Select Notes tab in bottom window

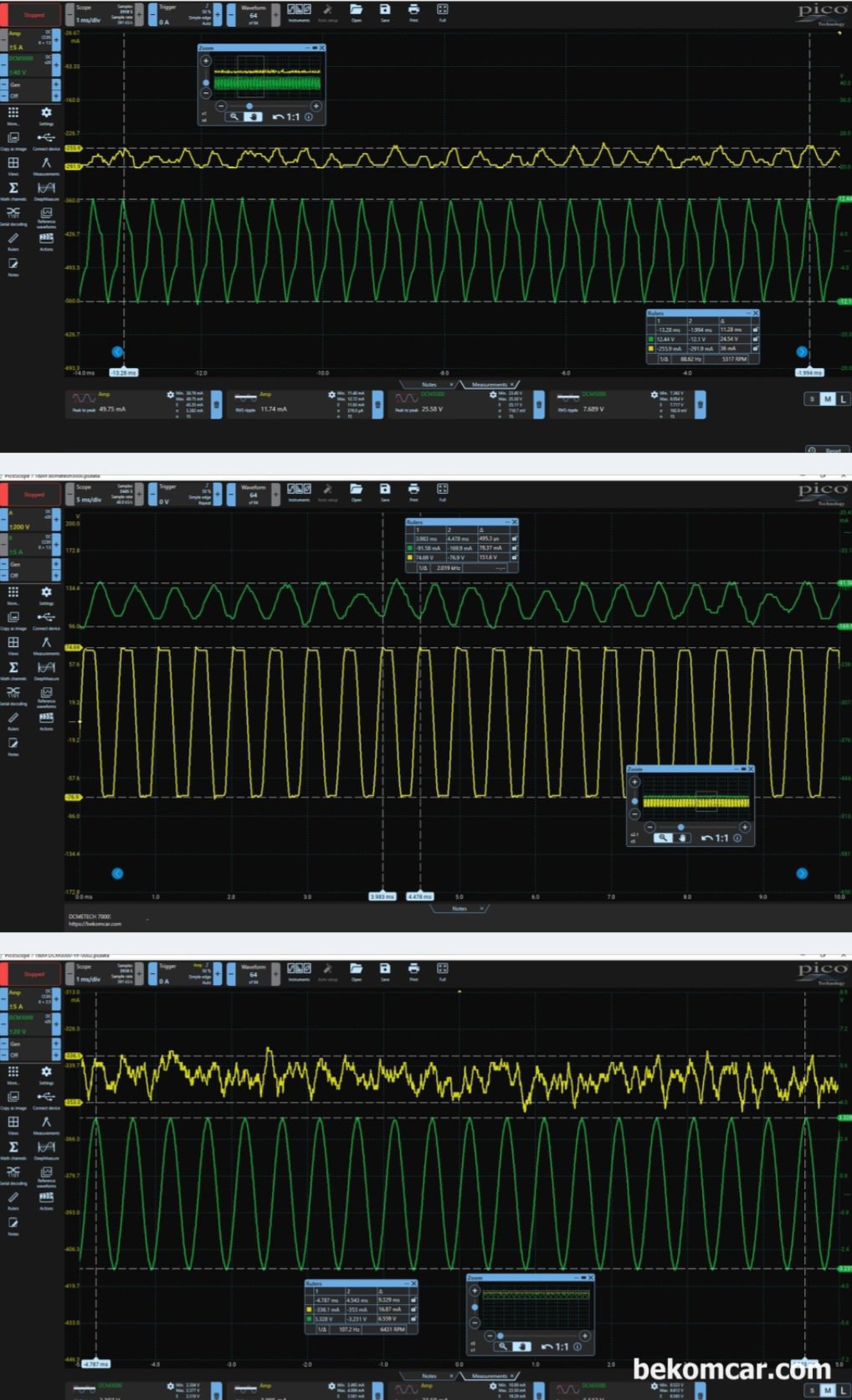click(x=429, y=1376)
